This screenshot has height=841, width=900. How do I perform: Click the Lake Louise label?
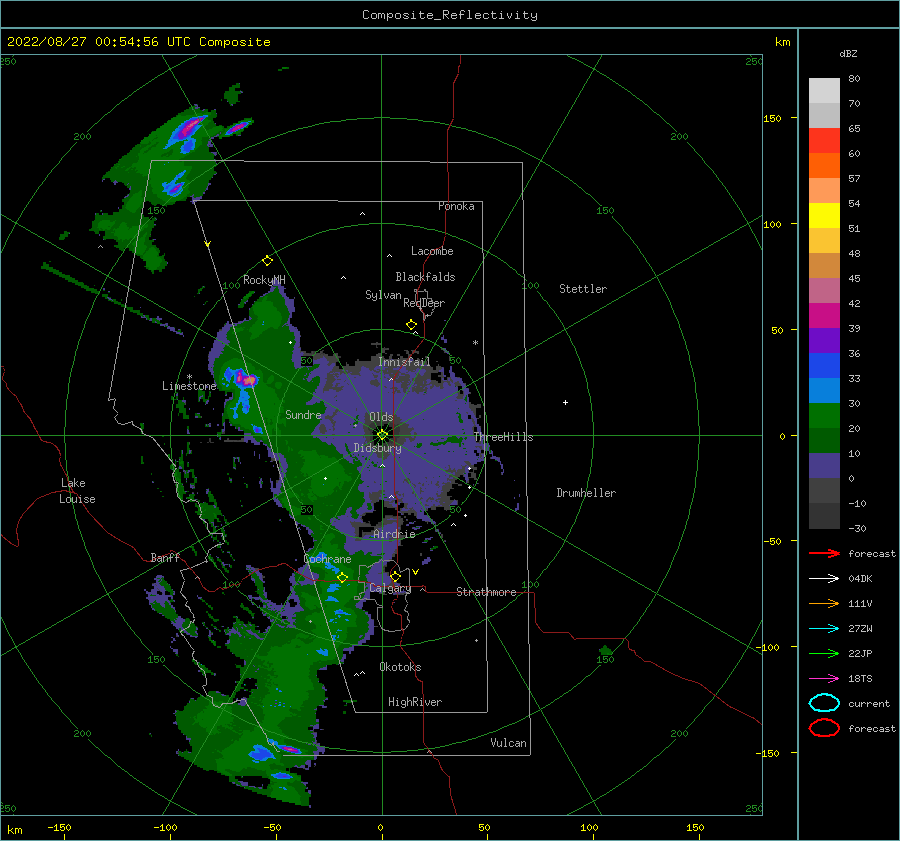point(77,491)
